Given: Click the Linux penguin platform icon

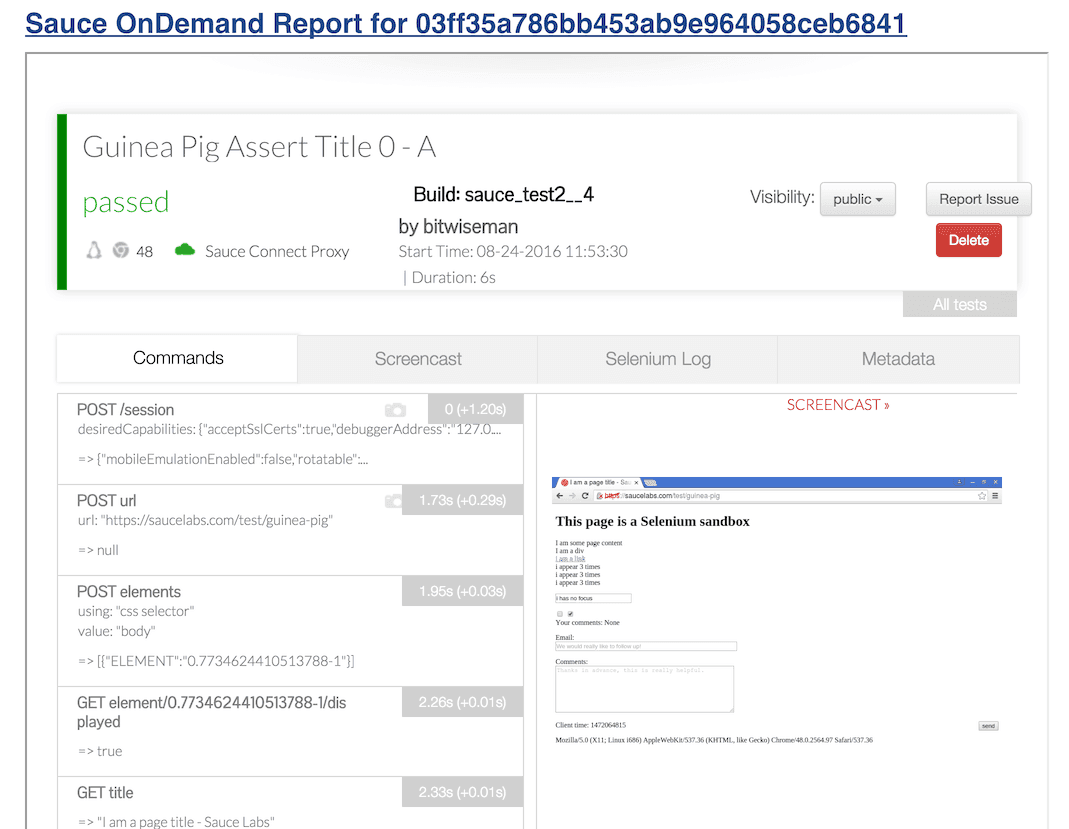Looking at the screenshot, I should 94,251.
